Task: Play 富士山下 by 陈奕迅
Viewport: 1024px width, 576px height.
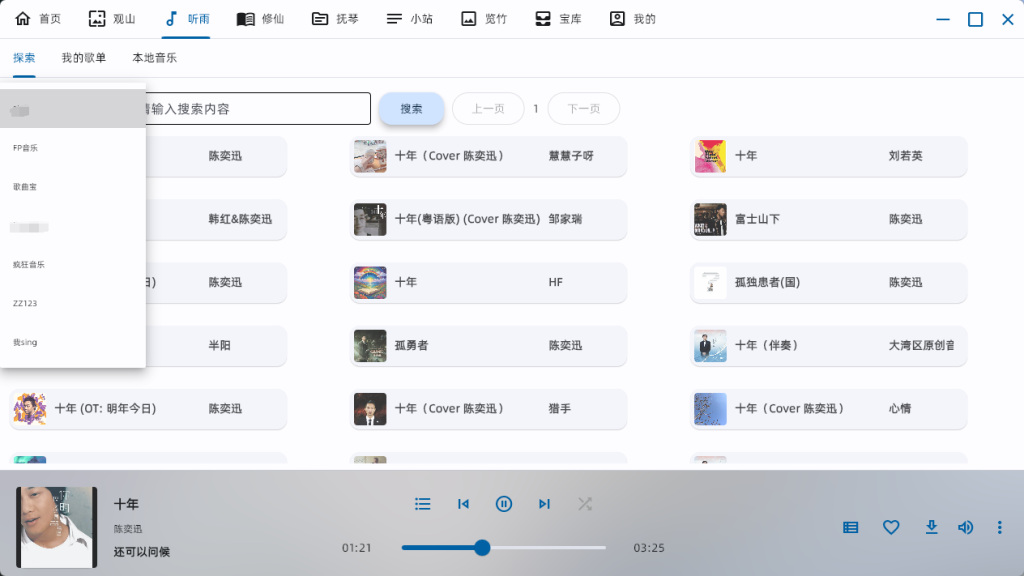Action: click(829, 219)
